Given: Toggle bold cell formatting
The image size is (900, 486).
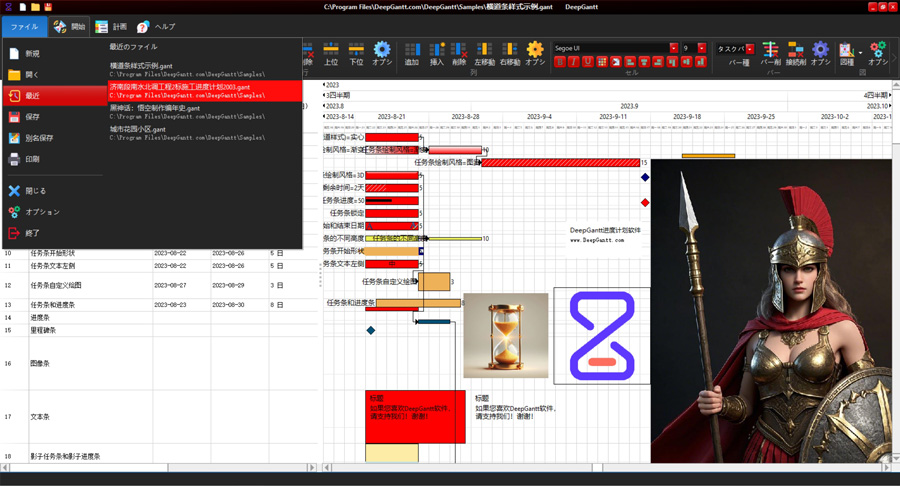Looking at the screenshot, I should point(560,62).
